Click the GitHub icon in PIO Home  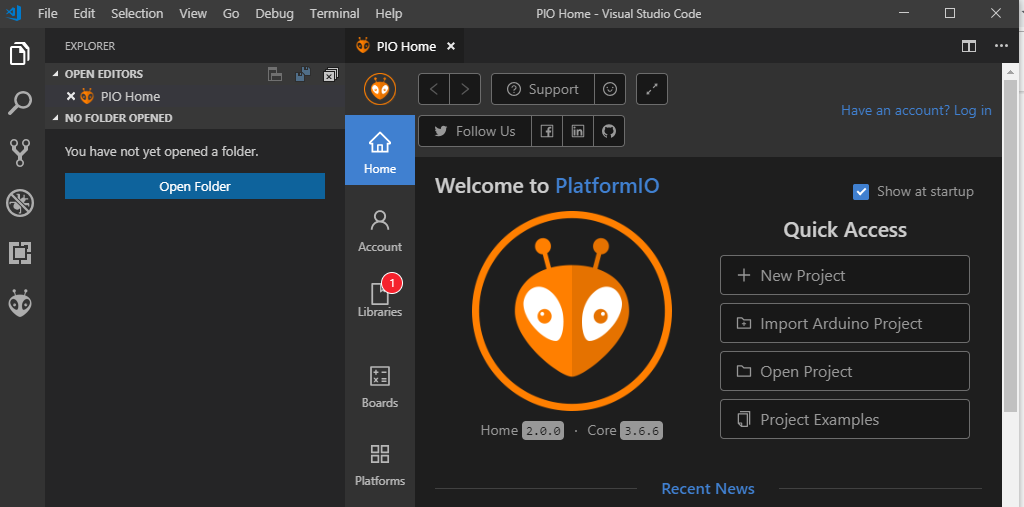609,131
